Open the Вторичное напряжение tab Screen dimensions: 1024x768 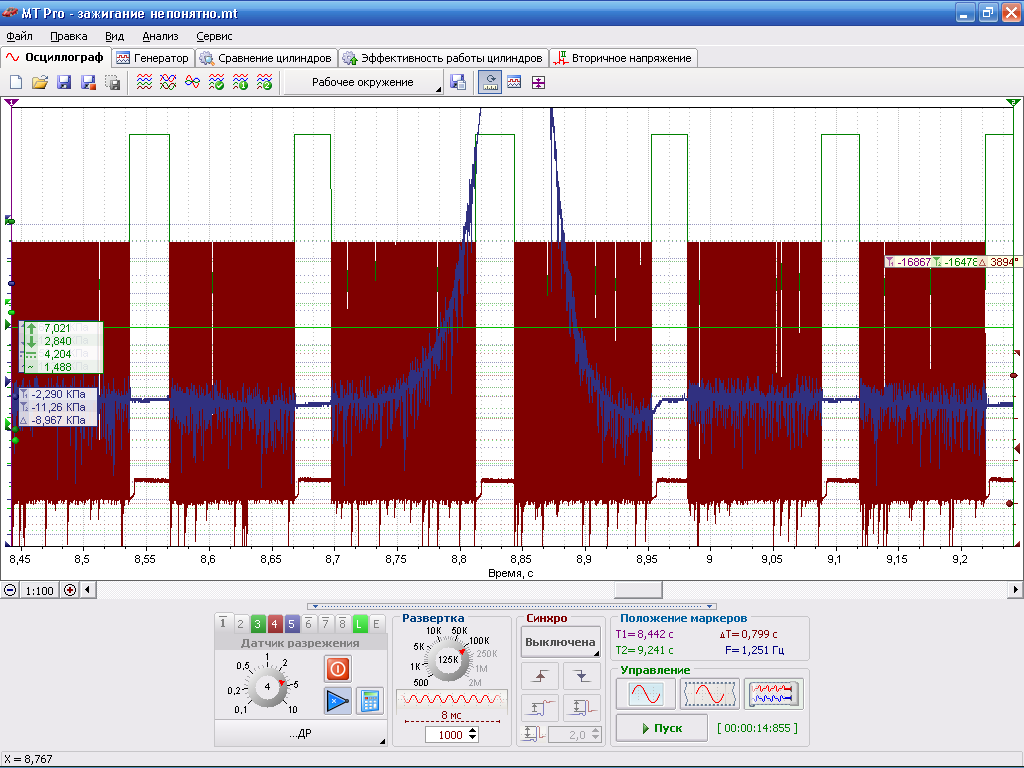click(x=623, y=58)
